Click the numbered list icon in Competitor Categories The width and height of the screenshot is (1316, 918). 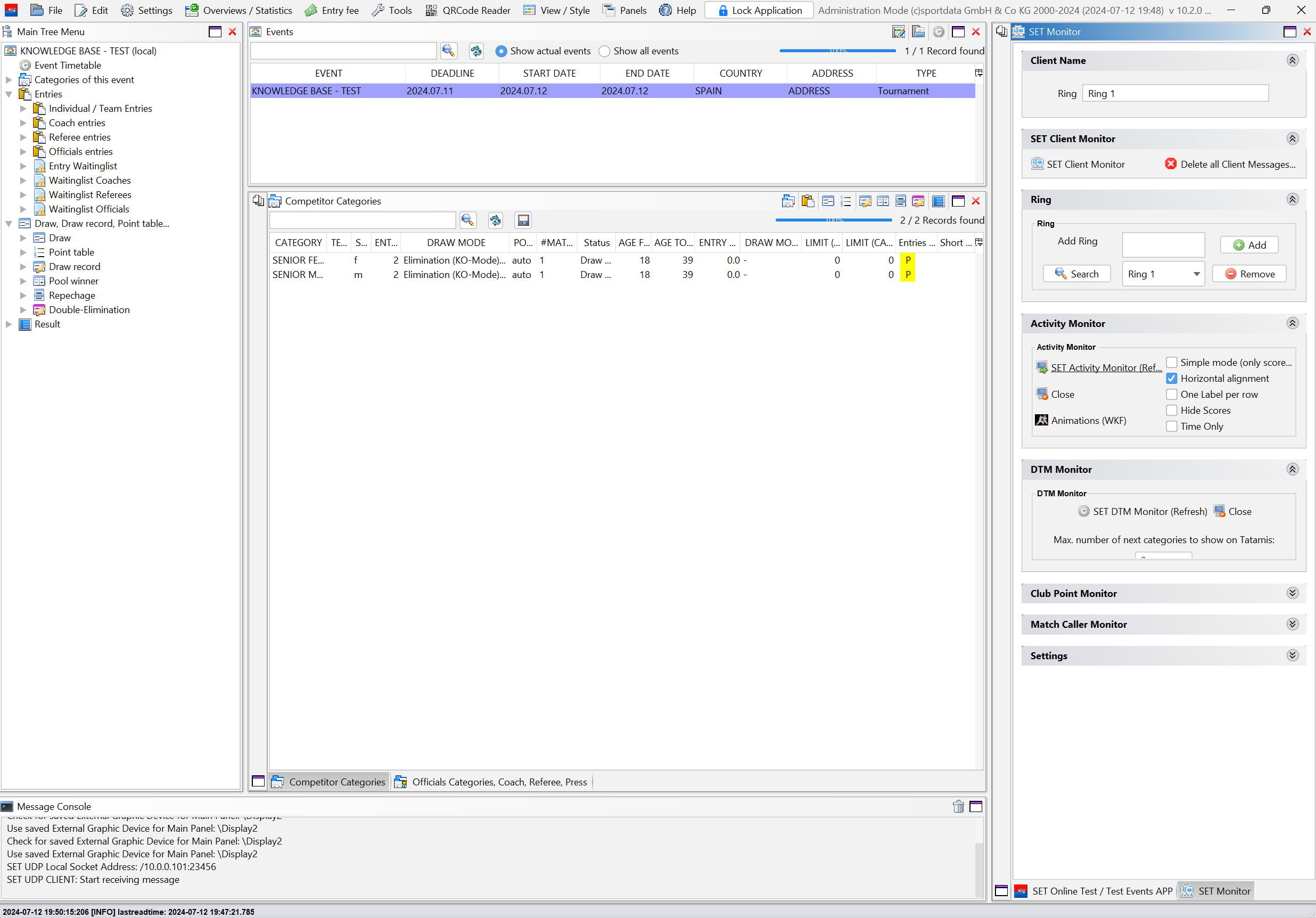click(x=845, y=201)
